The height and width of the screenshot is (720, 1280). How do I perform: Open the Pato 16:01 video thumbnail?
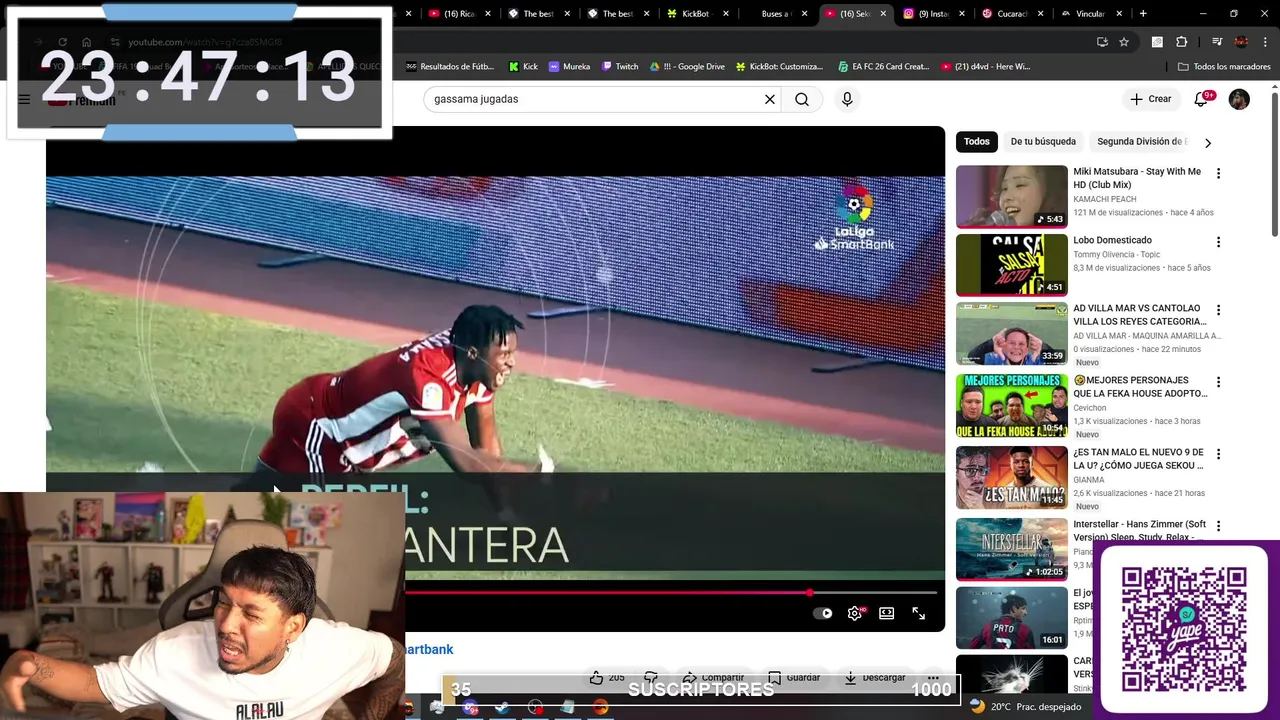pyautogui.click(x=1012, y=618)
